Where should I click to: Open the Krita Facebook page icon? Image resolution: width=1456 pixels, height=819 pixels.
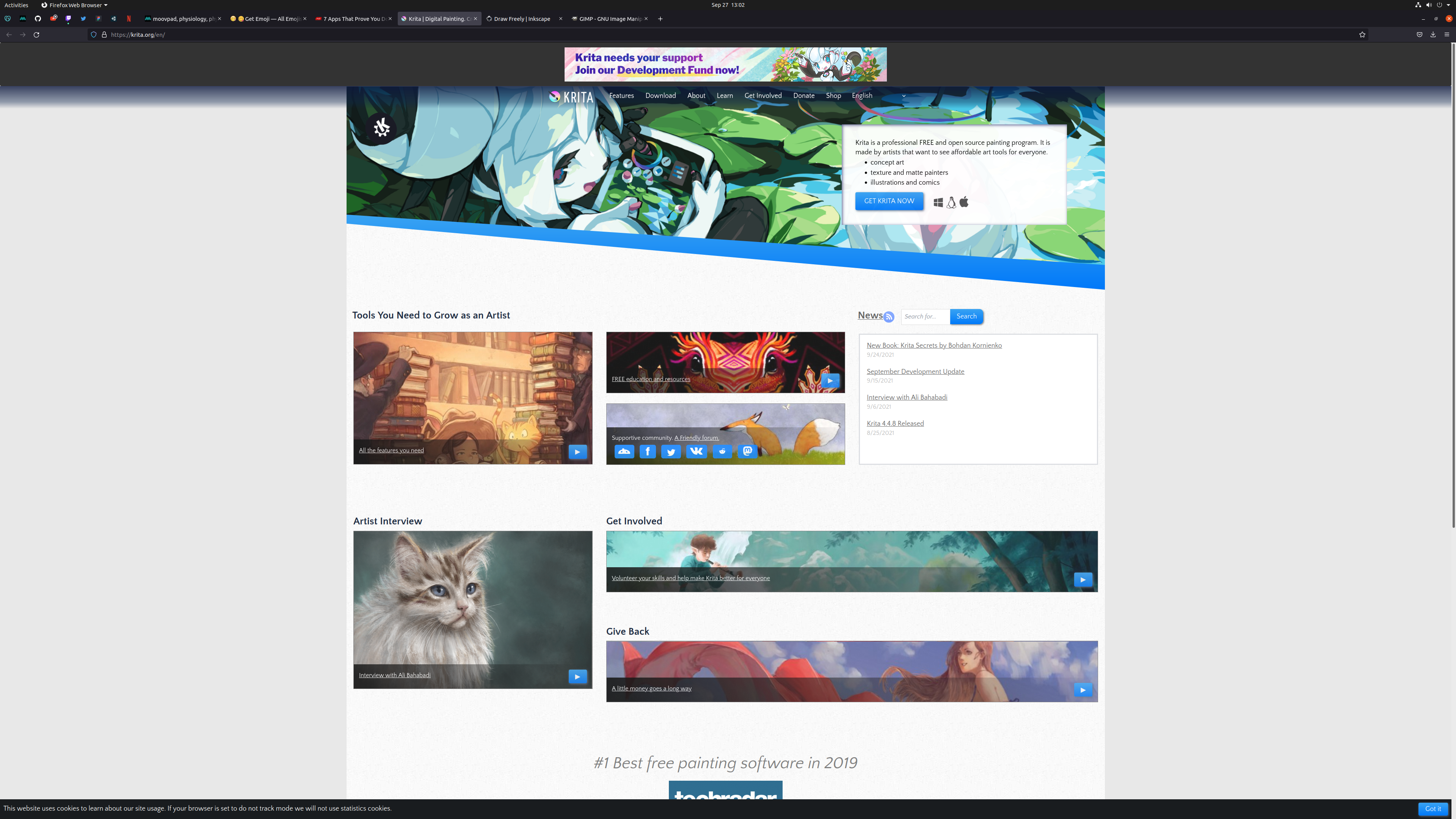pos(648,451)
